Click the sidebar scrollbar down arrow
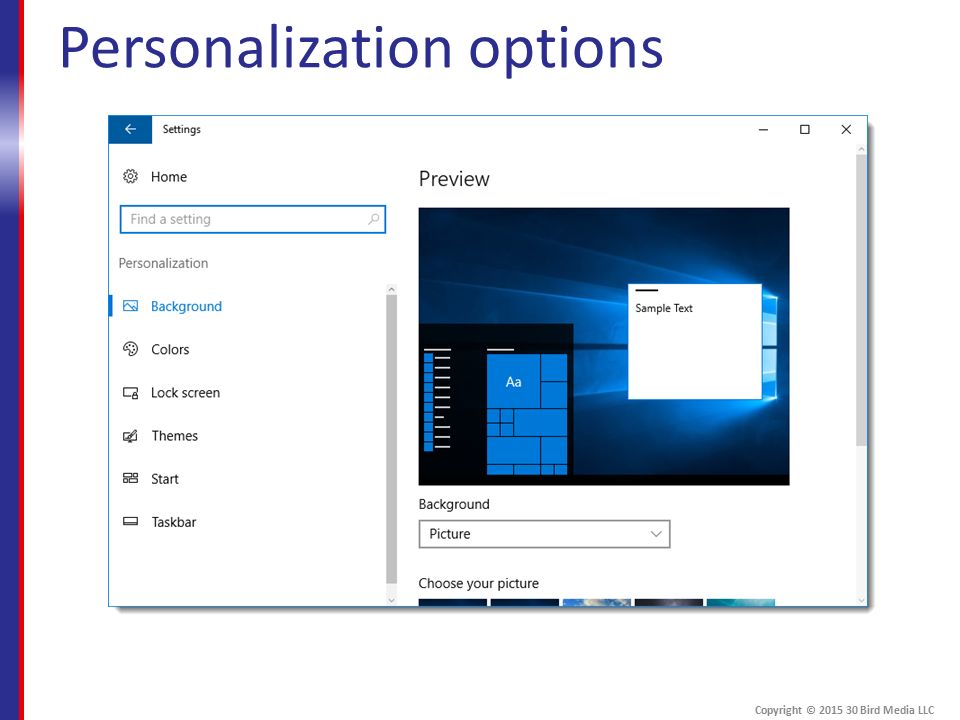 391,601
